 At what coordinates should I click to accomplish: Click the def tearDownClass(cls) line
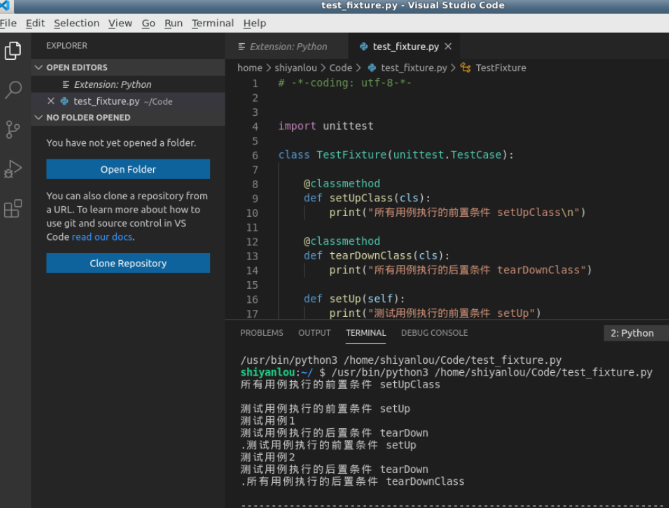376,255
